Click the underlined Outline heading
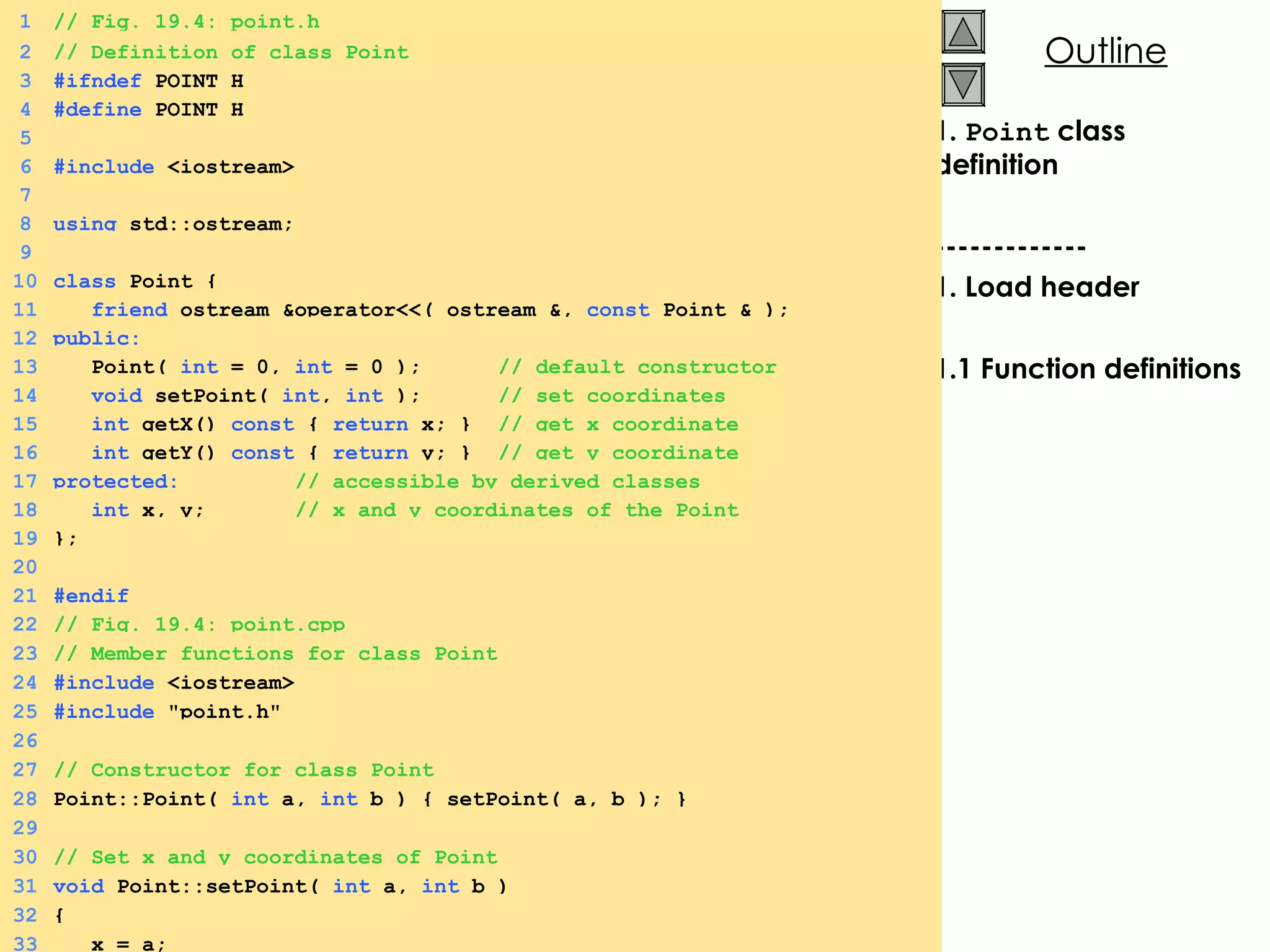1270x952 pixels. (x=1106, y=51)
